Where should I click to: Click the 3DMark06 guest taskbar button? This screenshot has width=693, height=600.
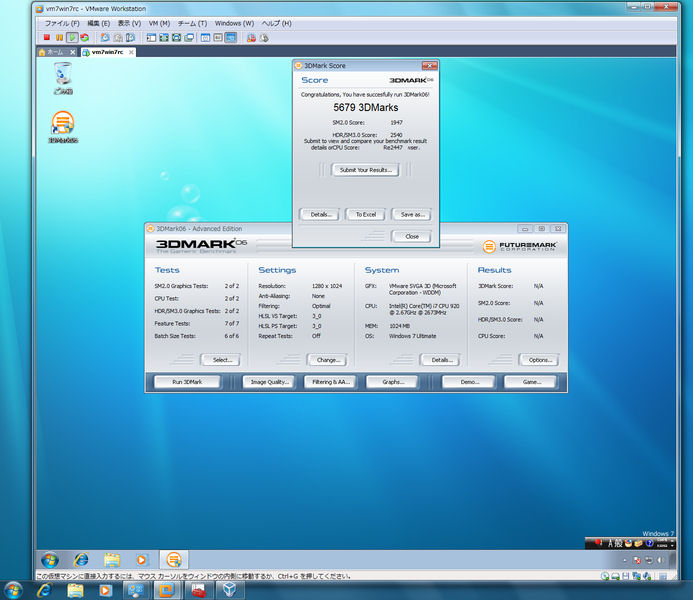tap(174, 560)
